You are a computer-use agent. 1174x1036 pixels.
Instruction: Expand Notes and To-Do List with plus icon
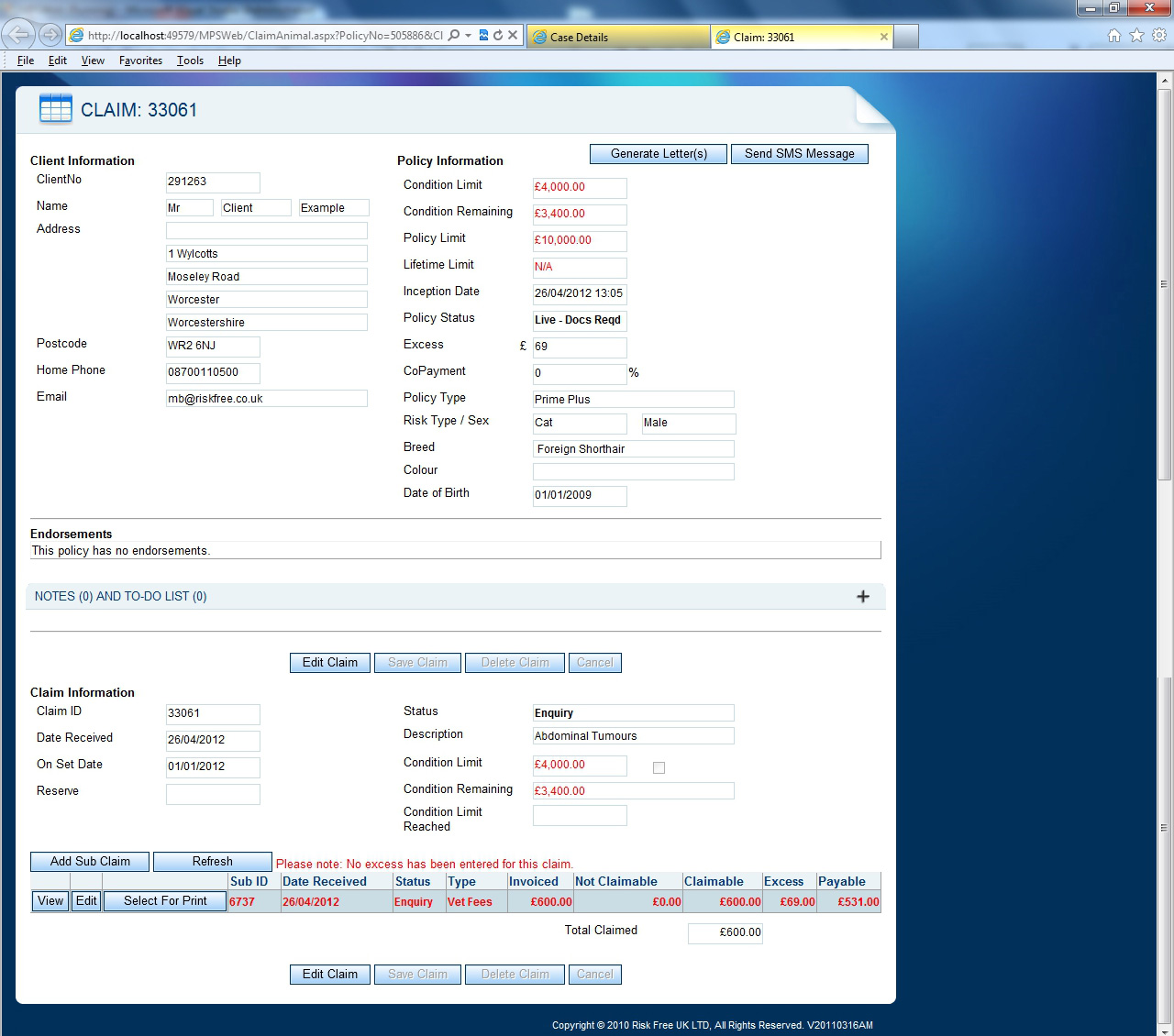click(x=862, y=597)
